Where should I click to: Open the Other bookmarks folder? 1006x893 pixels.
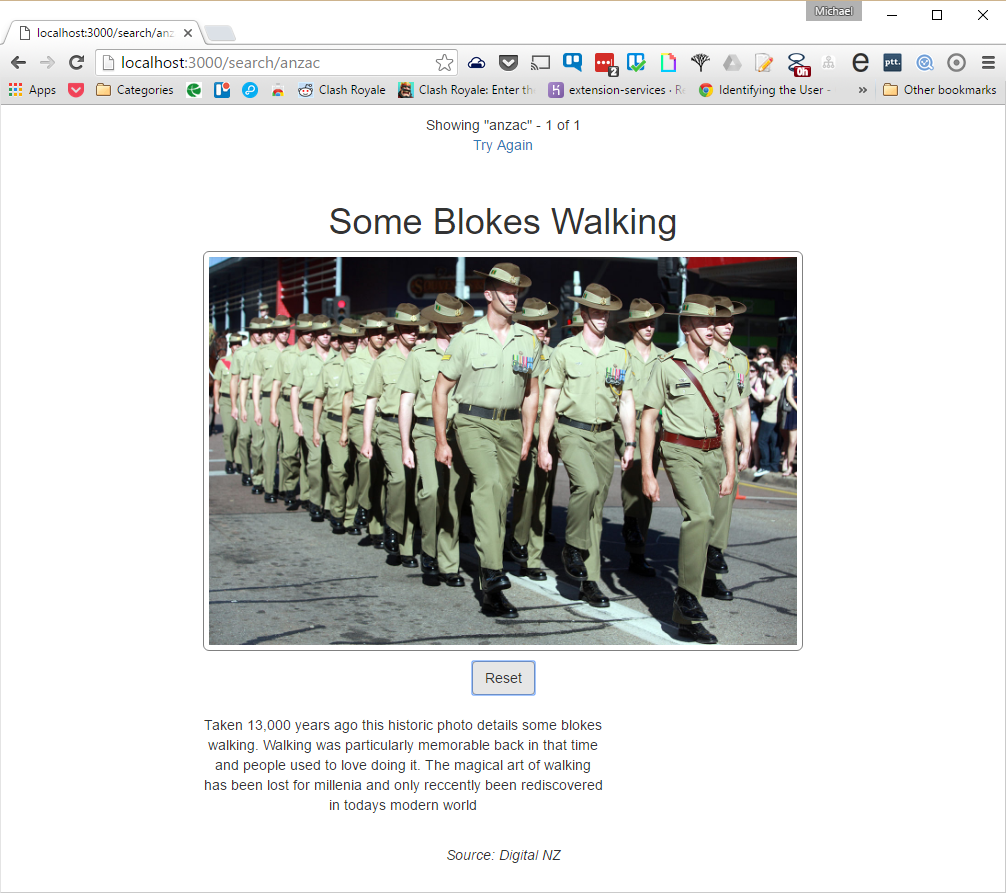click(x=939, y=90)
